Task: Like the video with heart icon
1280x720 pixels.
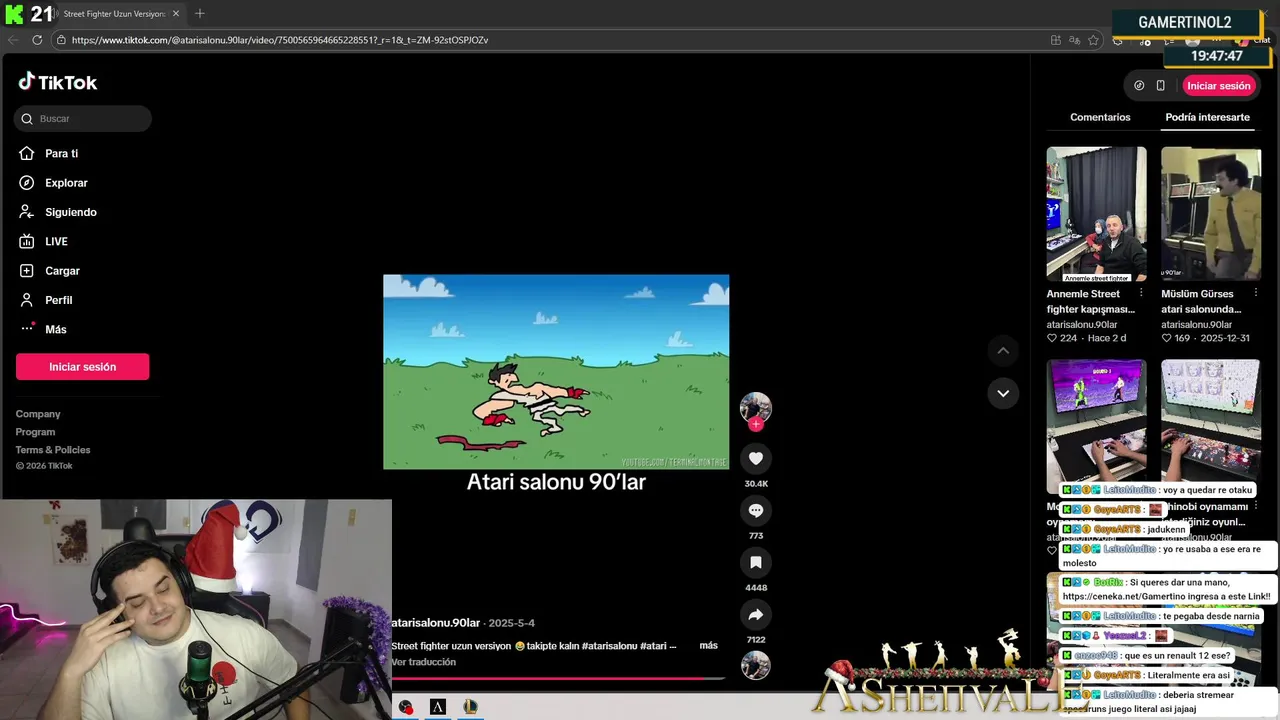Action: tap(756, 458)
